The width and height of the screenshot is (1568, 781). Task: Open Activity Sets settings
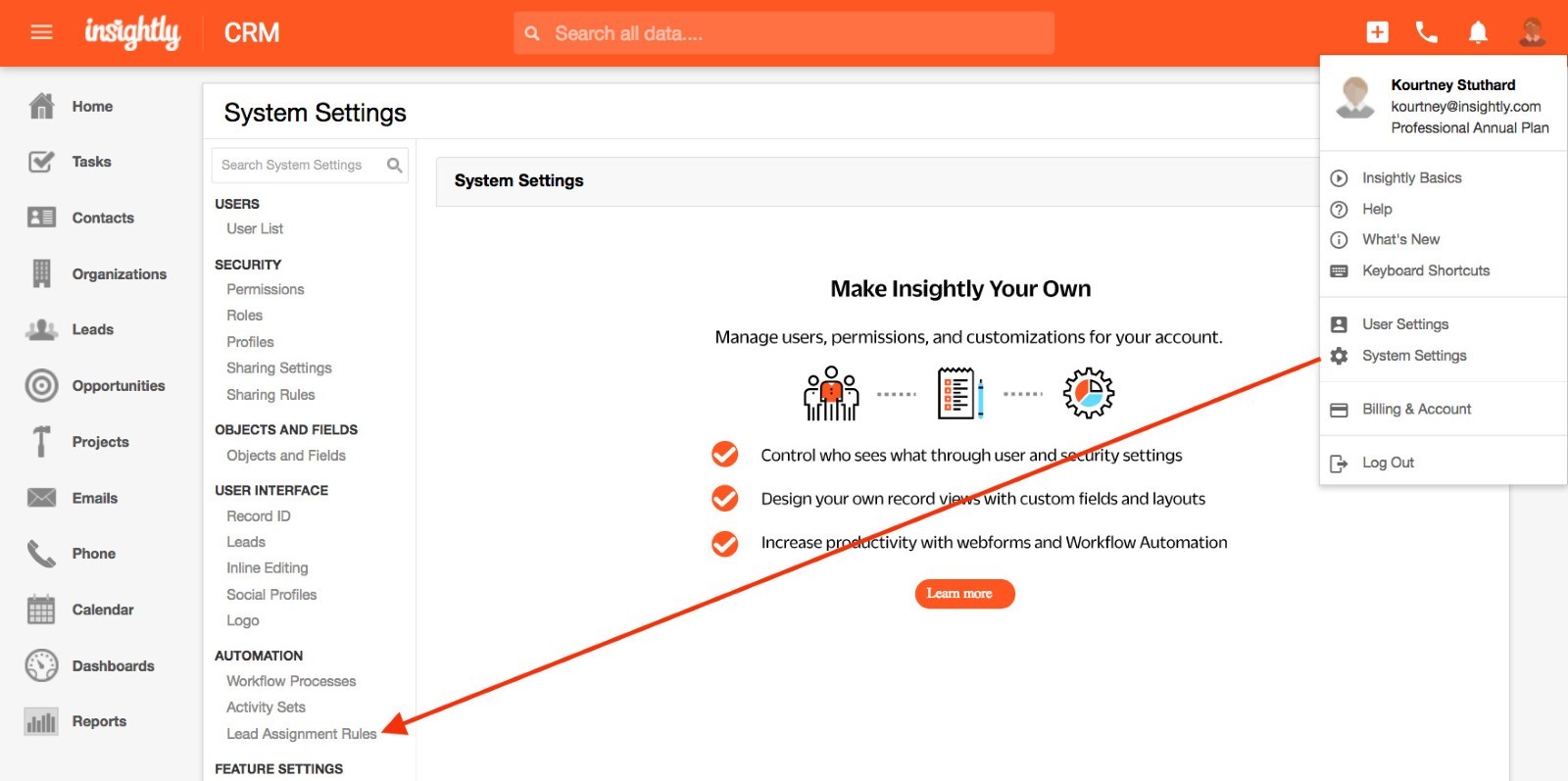(x=266, y=708)
